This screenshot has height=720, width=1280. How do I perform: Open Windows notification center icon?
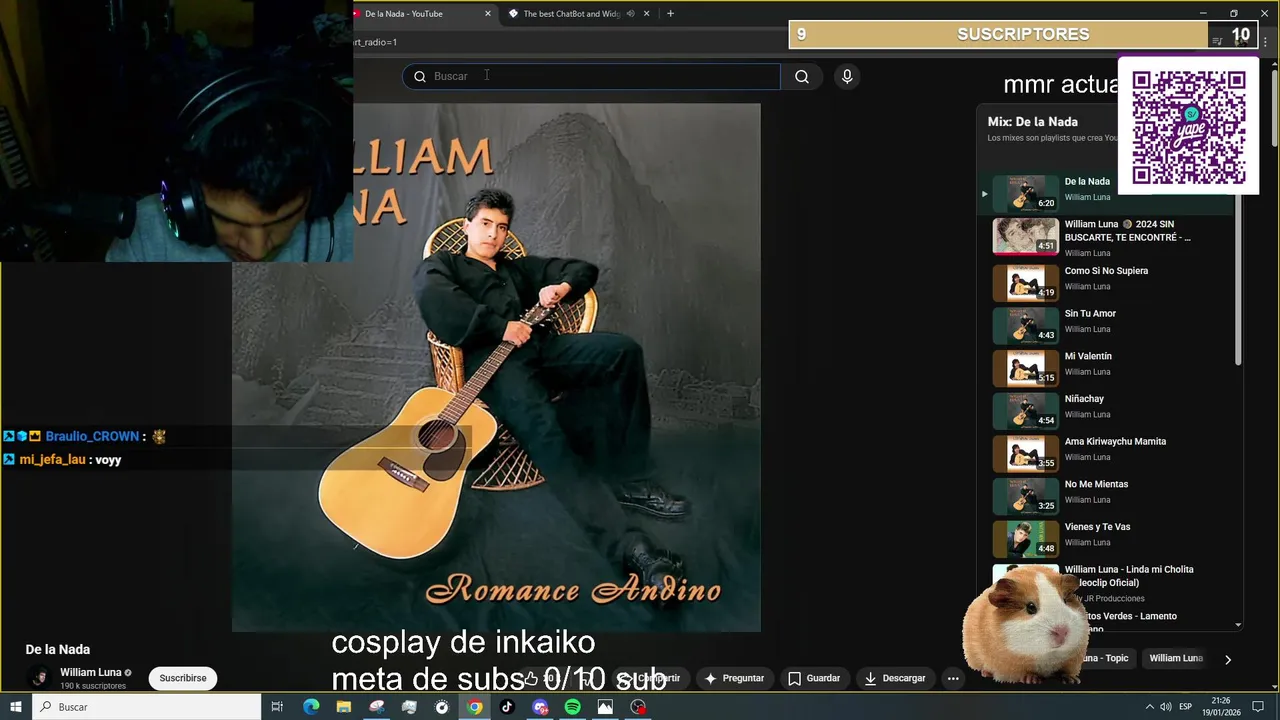pos(1258,707)
